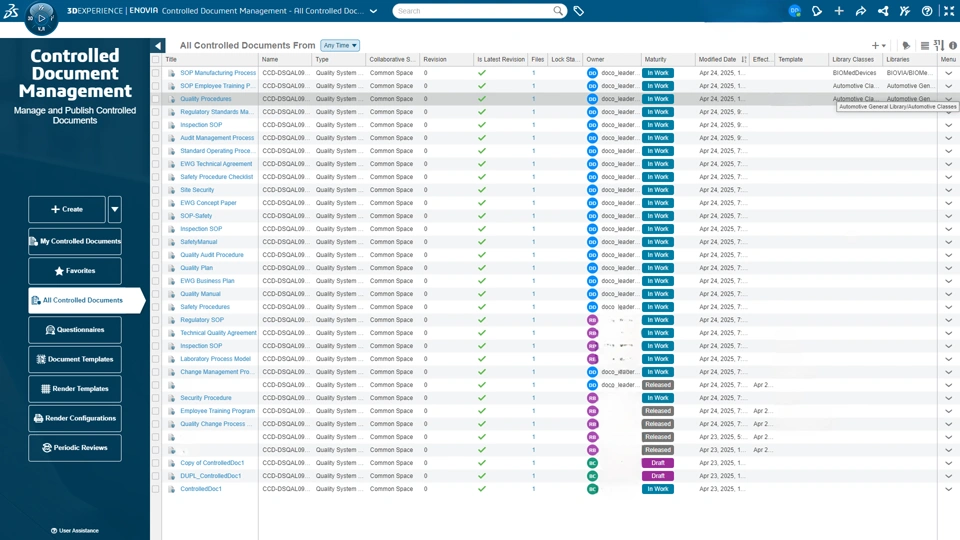Open the Quality Audit Procedure link
This screenshot has width=960, height=540.
[x=212, y=255]
